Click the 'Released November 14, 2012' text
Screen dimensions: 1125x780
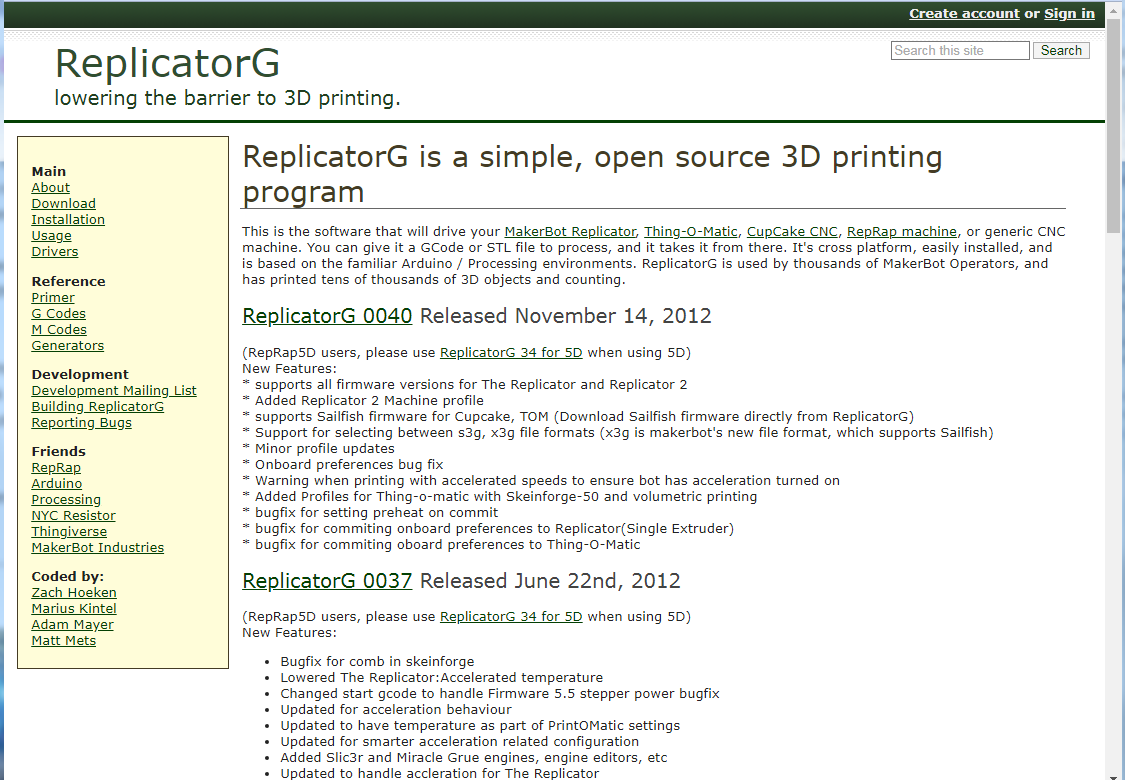(565, 316)
